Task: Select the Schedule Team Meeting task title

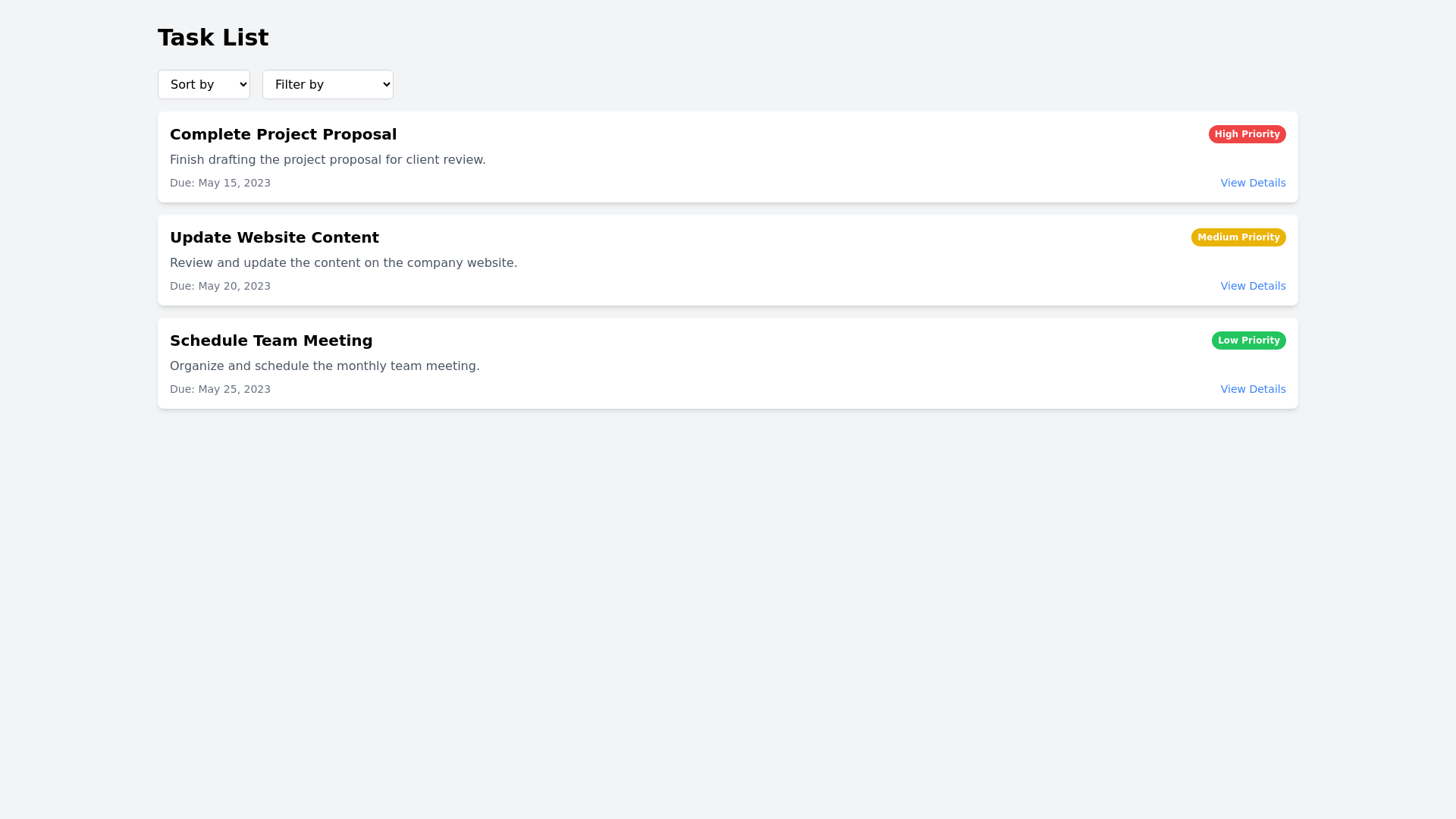Action: tap(271, 340)
